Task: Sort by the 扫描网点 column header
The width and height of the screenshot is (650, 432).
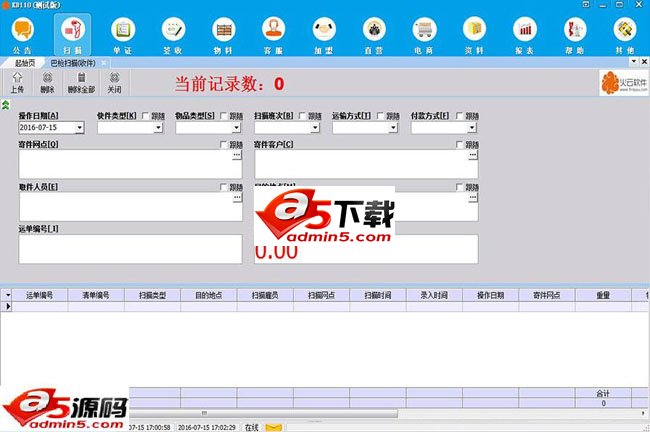Action: coord(321,295)
